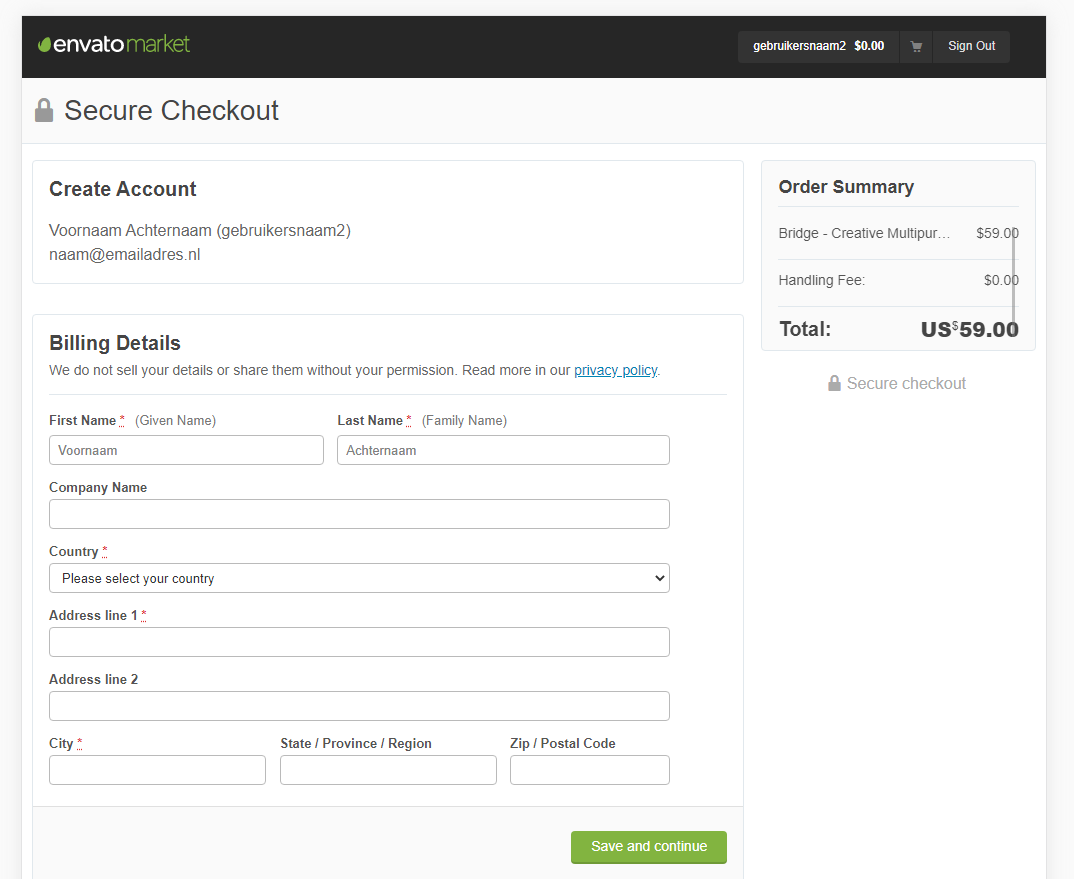Click the City input field
Viewport: 1074px width, 879px height.
(157, 770)
